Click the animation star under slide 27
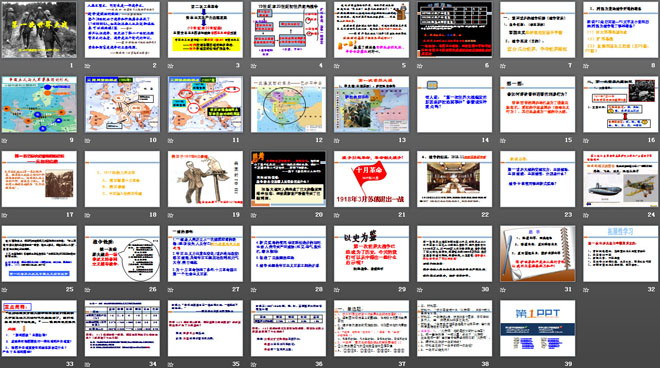Screen dimensions: 660x368 [x=170, y=290]
